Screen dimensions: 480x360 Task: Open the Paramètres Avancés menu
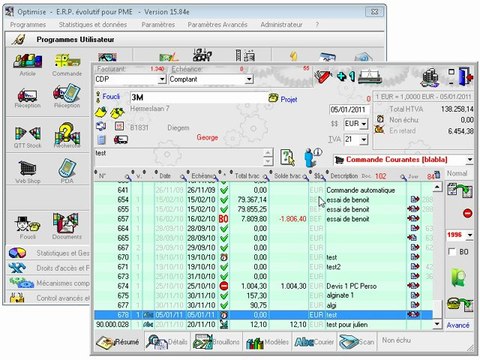(x=217, y=25)
